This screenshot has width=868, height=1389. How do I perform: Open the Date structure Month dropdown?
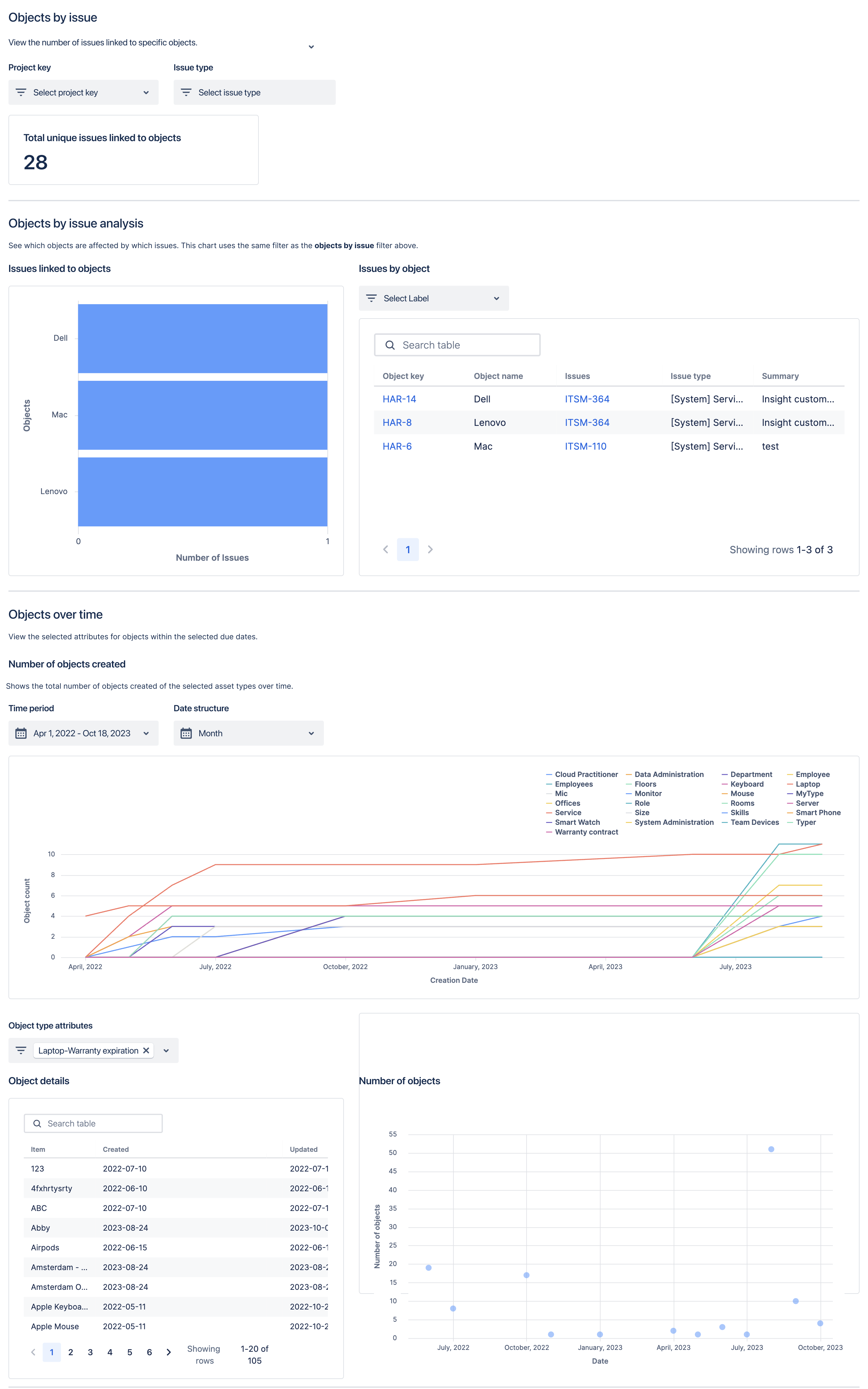point(248,733)
